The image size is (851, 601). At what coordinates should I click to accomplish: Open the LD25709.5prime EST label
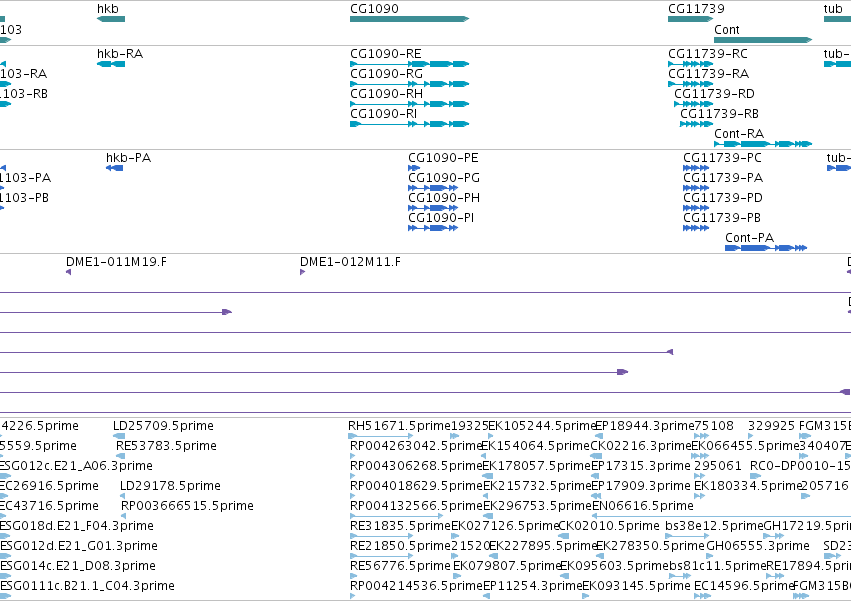point(163,426)
